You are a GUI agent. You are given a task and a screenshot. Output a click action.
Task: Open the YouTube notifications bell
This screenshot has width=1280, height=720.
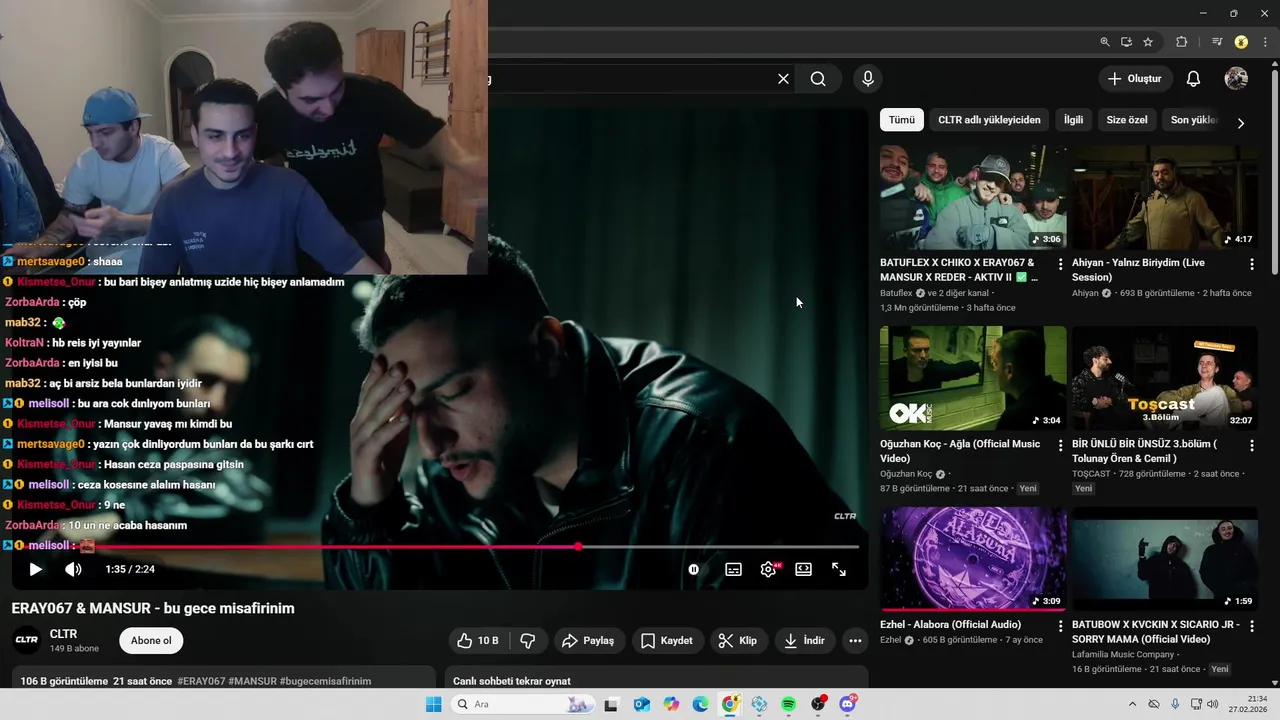coord(1193,79)
